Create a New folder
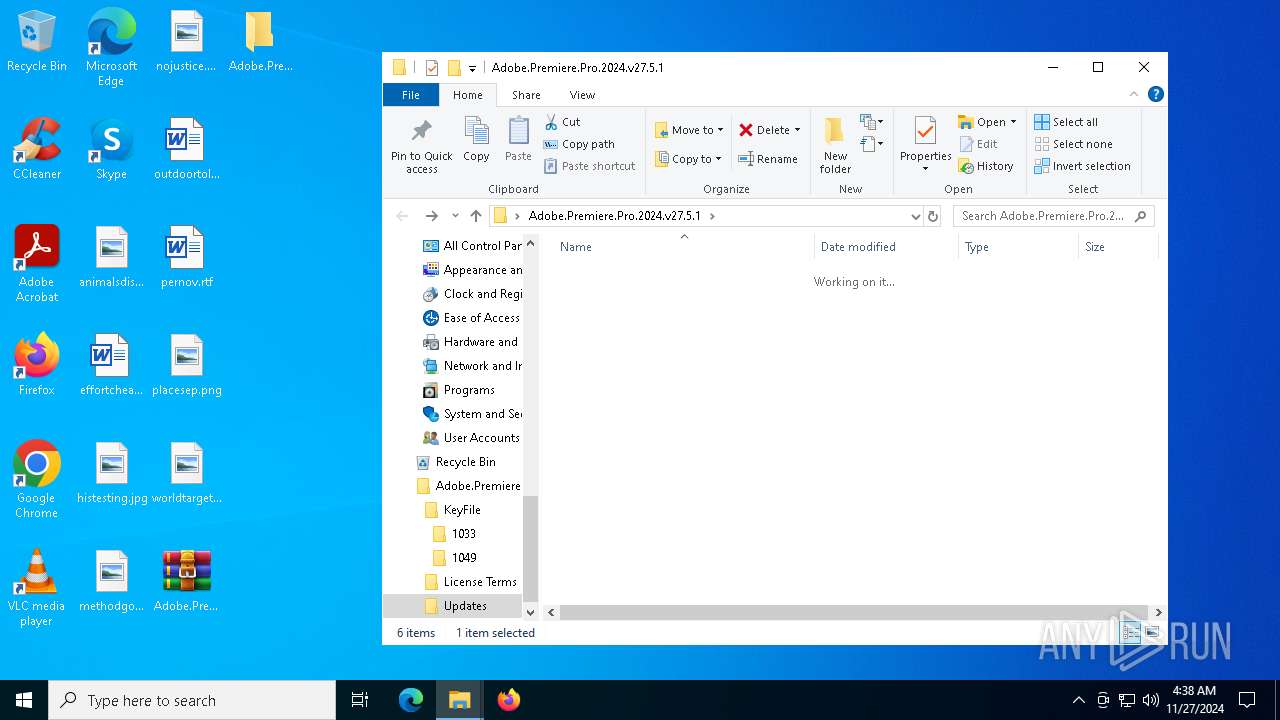This screenshot has height=720, width=1280. pyautogui.click(x=835, y=145)
